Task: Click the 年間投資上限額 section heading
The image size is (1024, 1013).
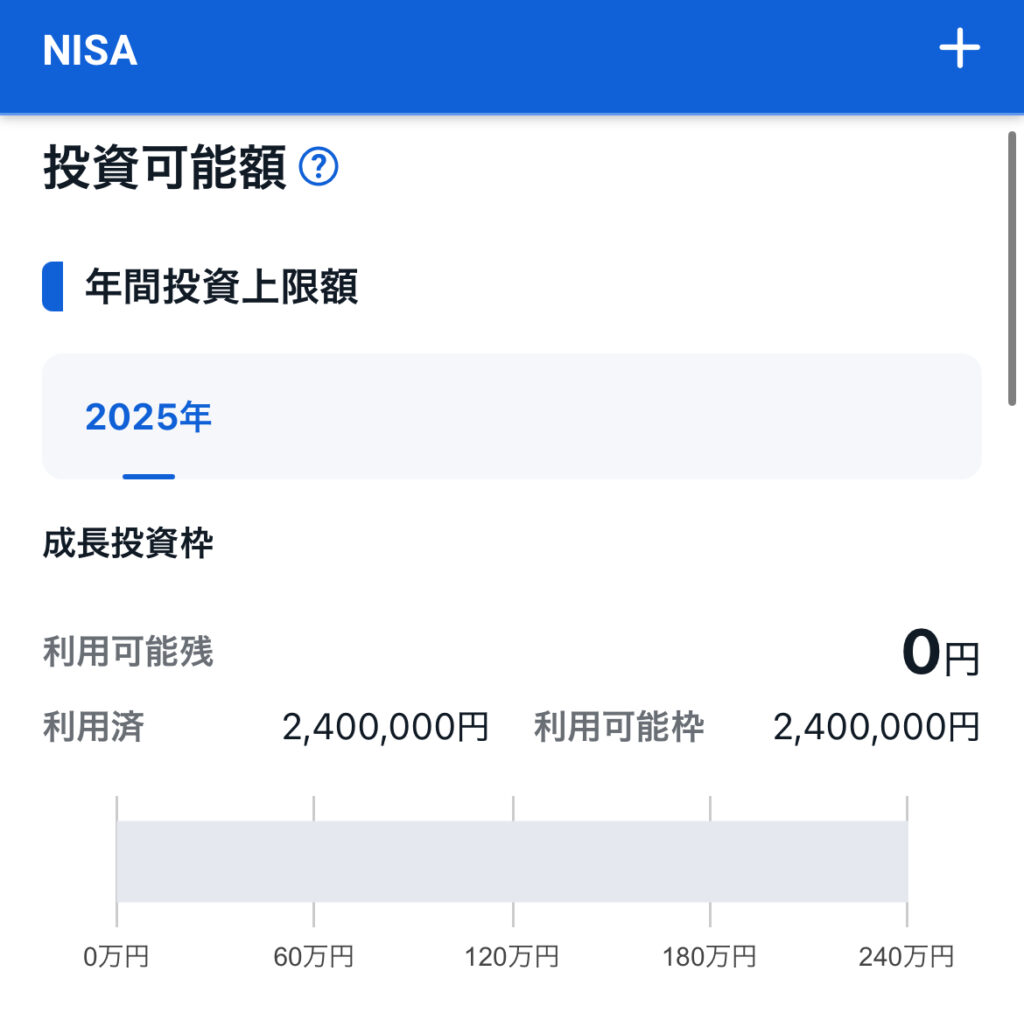Action: tap(221, 288)
